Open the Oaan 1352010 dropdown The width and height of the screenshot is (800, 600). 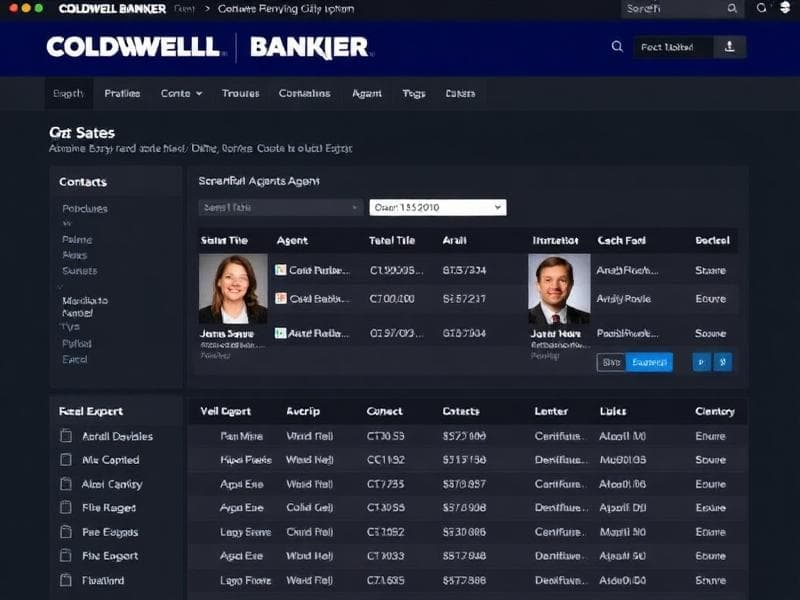click(x=438, y=207)
